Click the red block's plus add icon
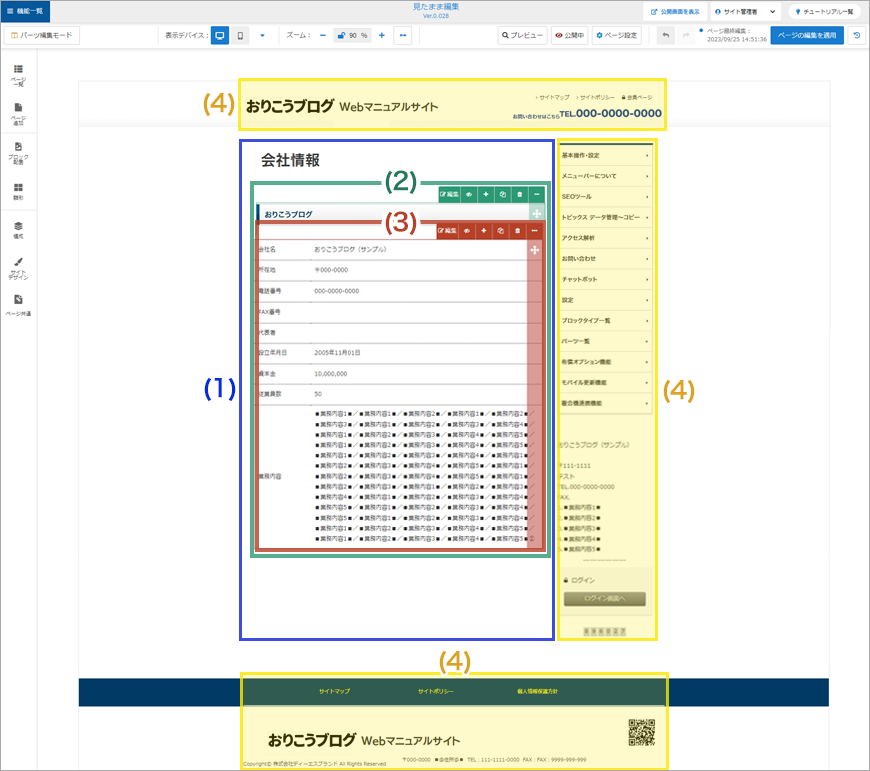Viewport: 870px width, 771px height. tap(483, 231)
